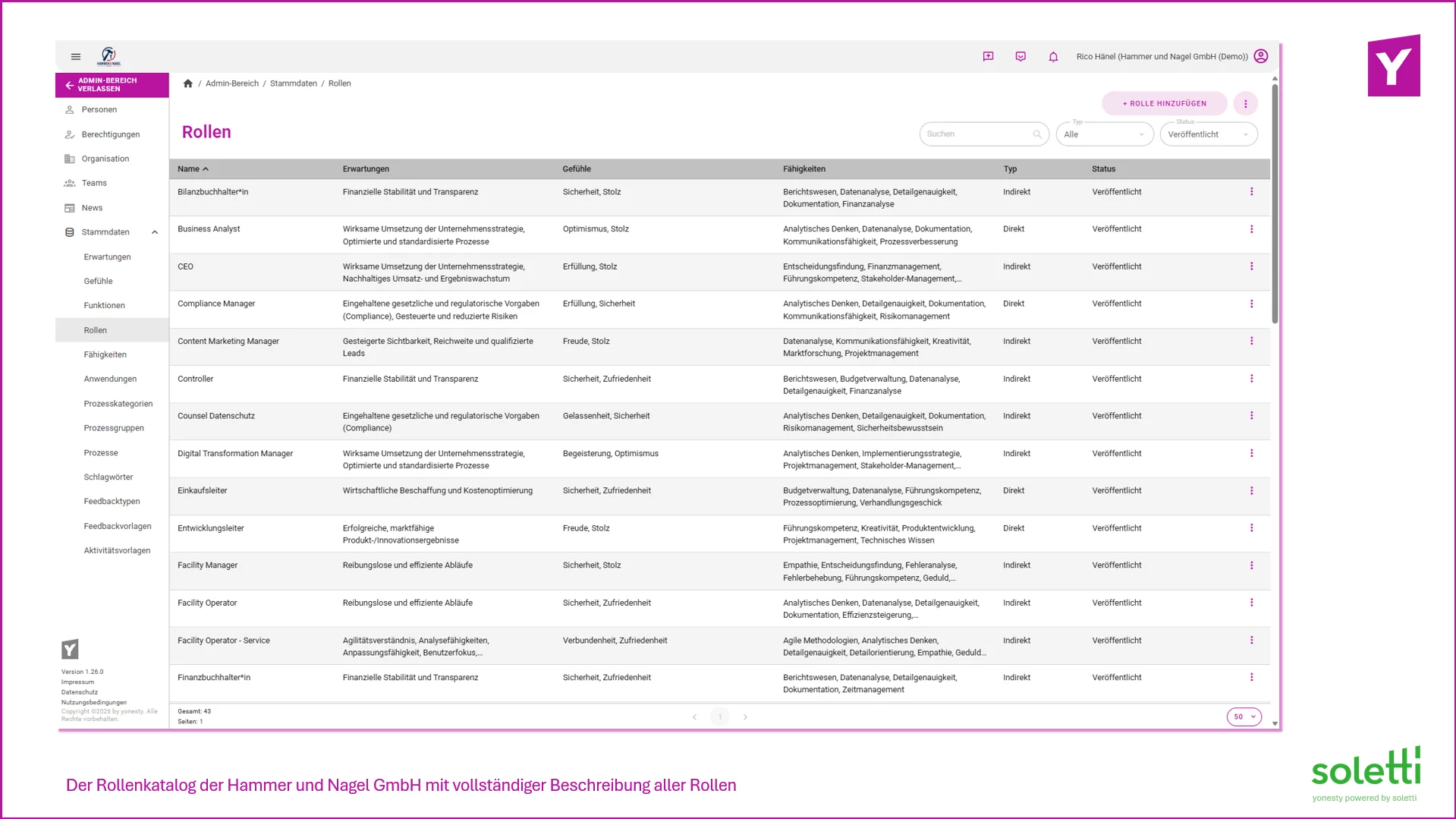Open row menu for Counsel Datenschutz
Image resolution: width=1456 pixels, height=819 pixels.
tap(1251, 416)
